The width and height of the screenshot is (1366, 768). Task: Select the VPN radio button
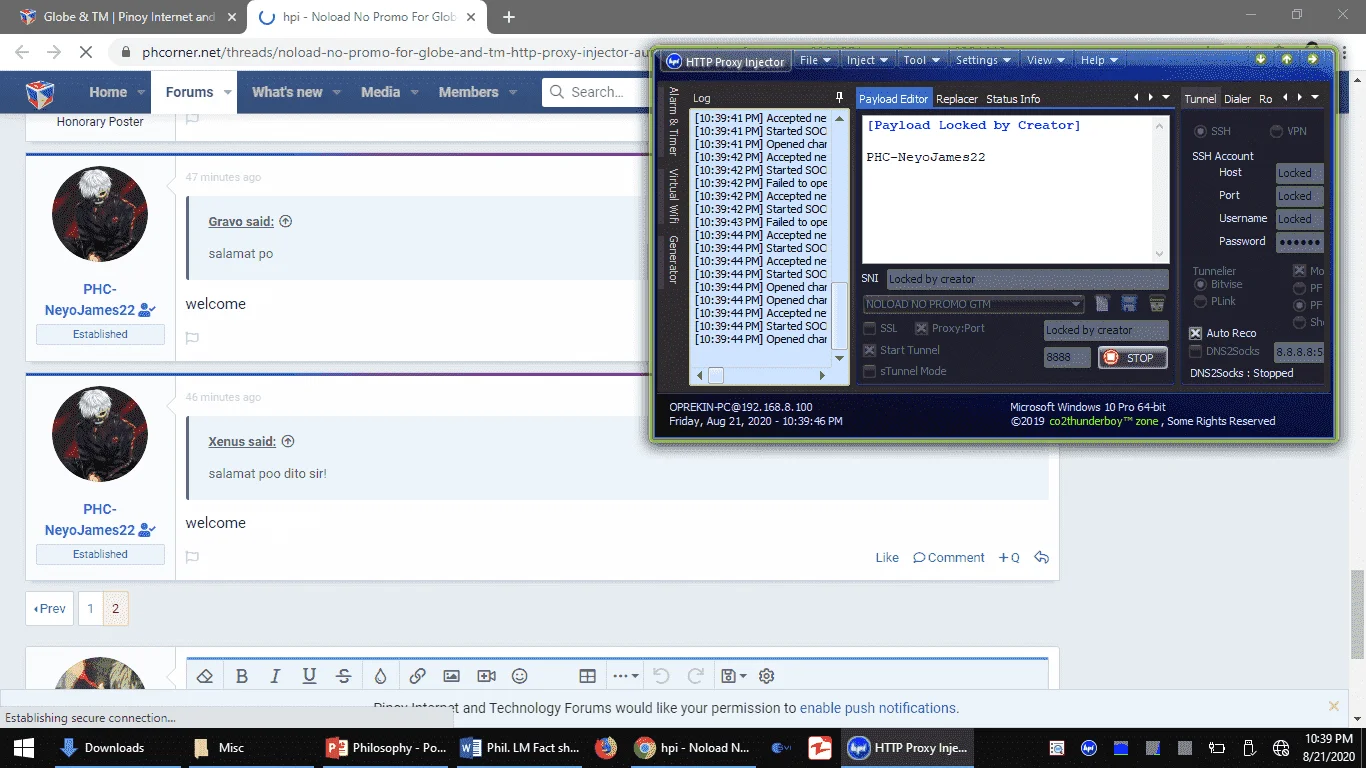(x=1276, y=131)
